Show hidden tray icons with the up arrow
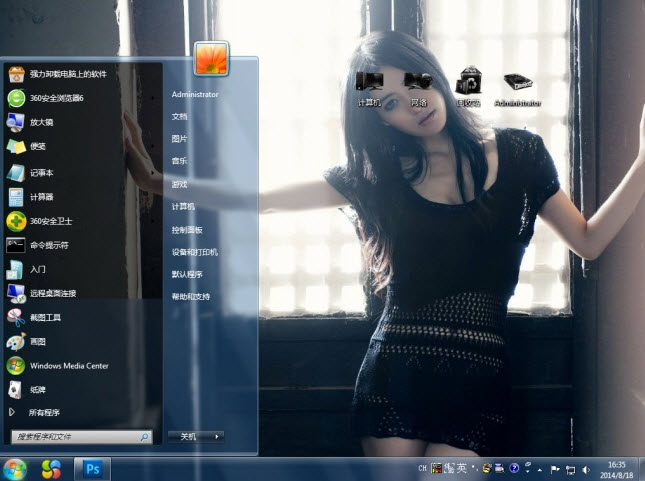645x481 pixels. click(x=541, y=468)
